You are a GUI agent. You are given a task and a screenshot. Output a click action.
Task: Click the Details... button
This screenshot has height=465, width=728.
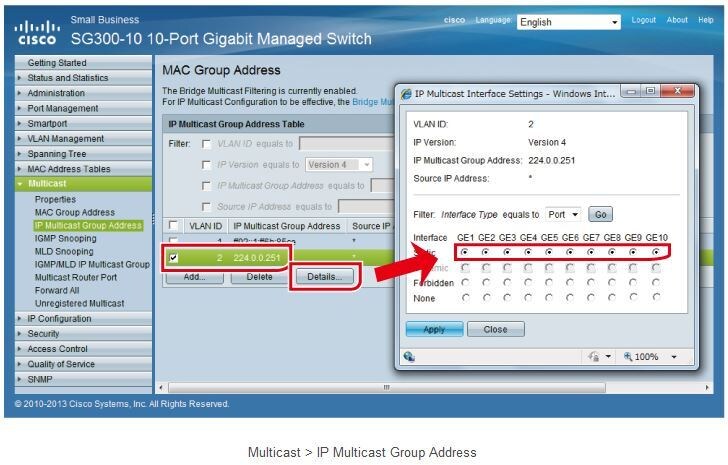click(325, 277)
